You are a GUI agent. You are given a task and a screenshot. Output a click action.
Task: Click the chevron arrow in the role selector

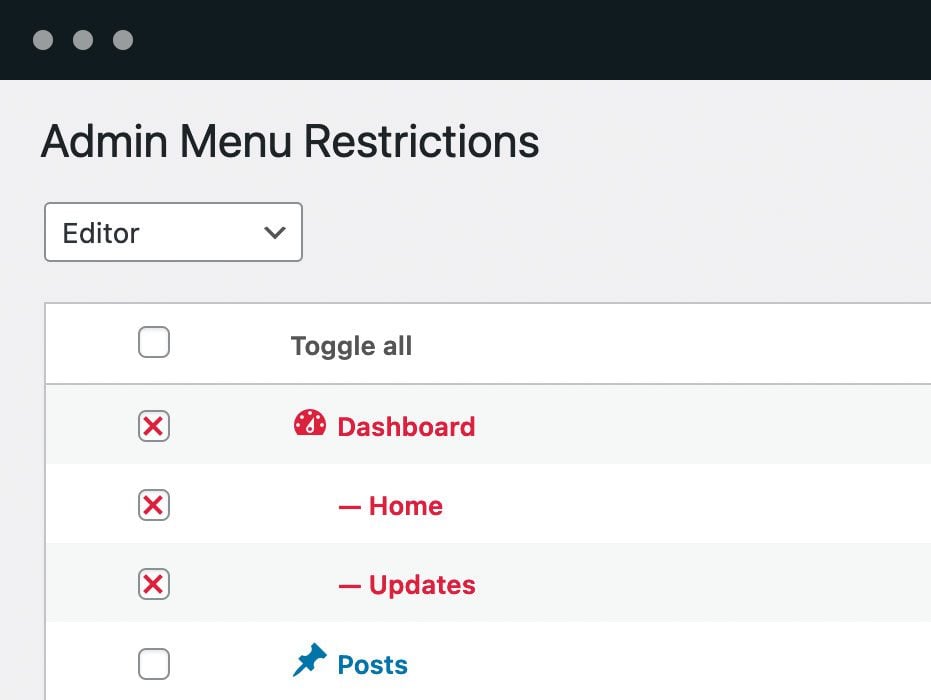[274, 233]
